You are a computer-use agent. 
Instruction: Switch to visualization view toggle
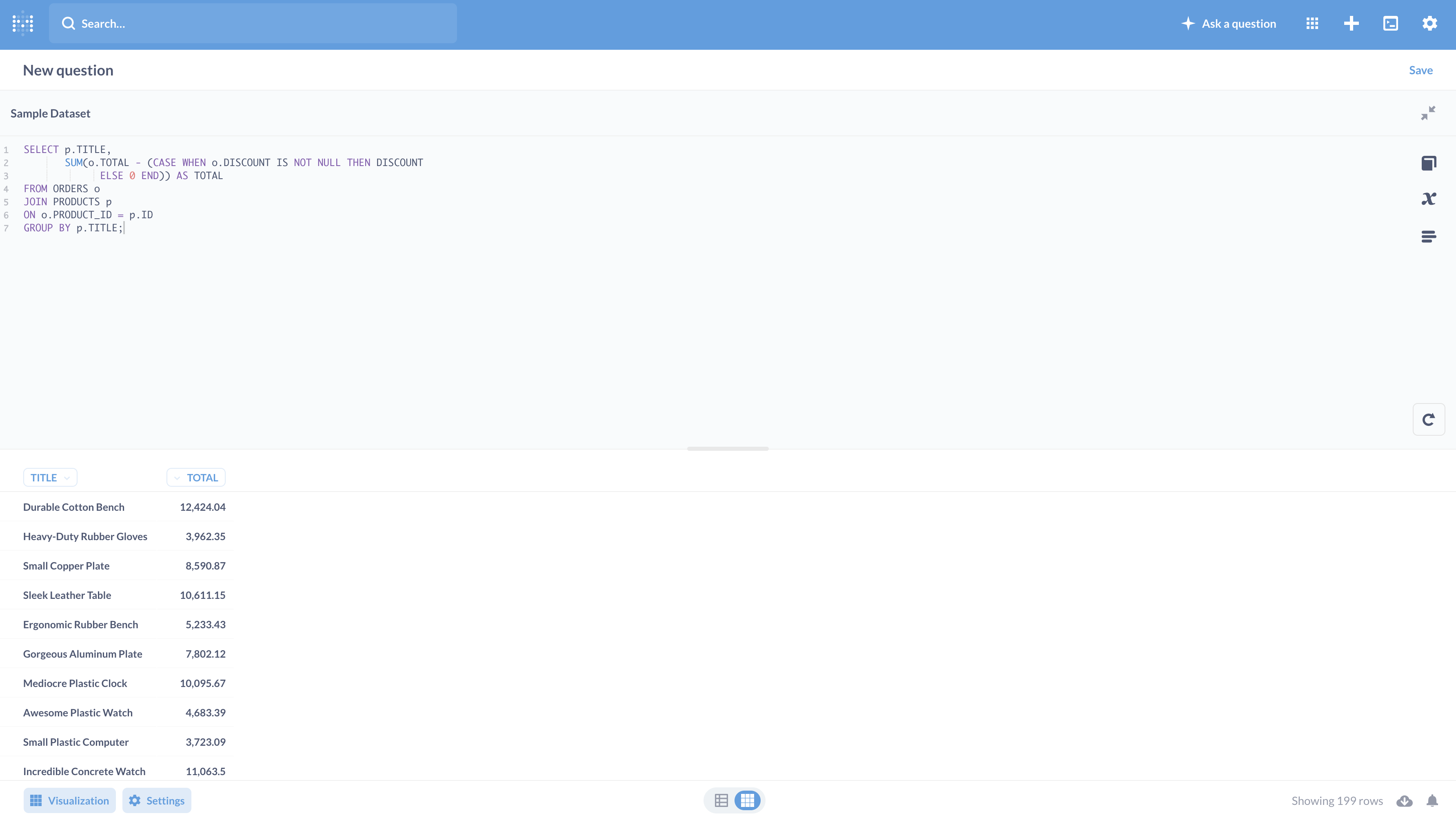point(747,801)
